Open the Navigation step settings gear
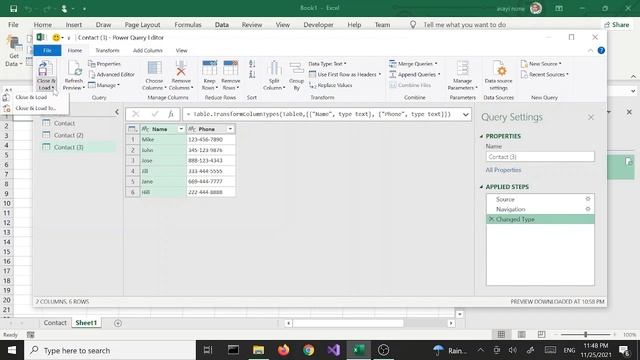640x360 pixels. click(588, 209)
